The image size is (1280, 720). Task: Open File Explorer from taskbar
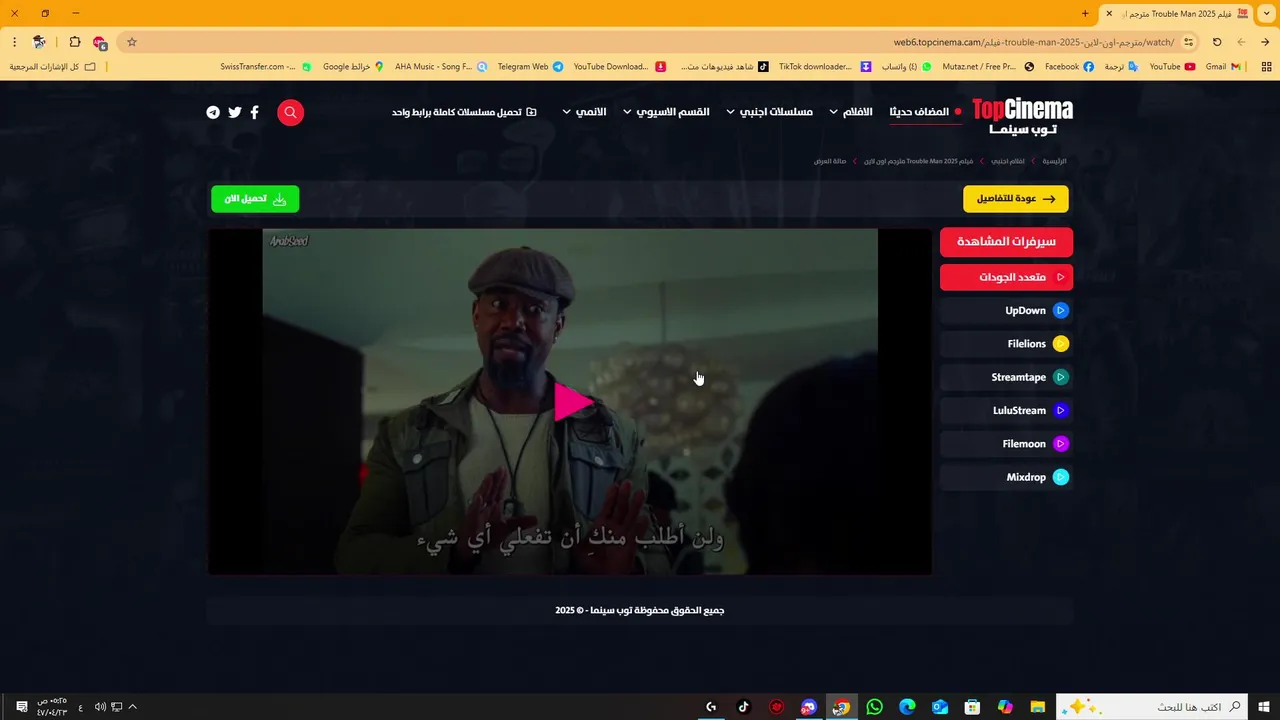(x=1037, y=707)
